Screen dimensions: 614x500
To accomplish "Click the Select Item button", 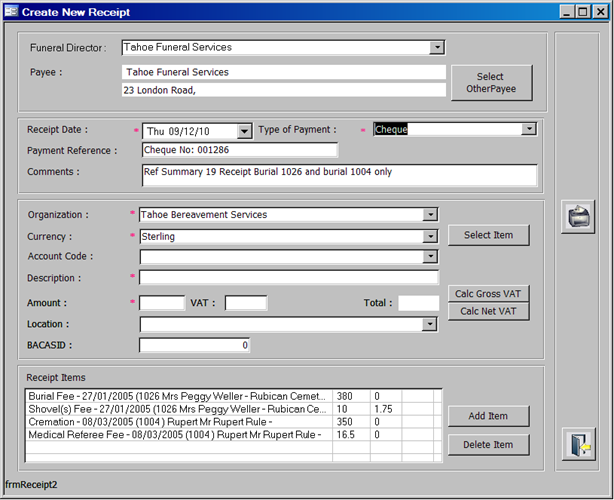I will pos(488,235).
